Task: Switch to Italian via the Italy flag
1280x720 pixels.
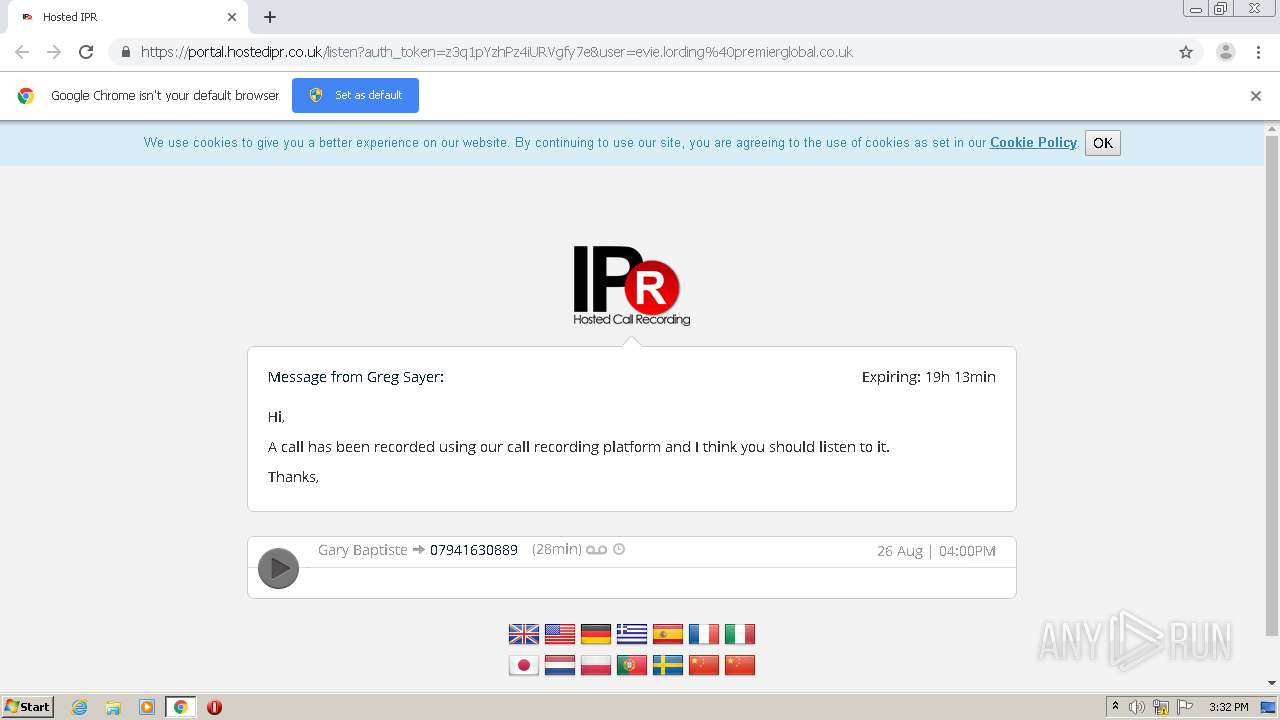Action: (740, 634)
